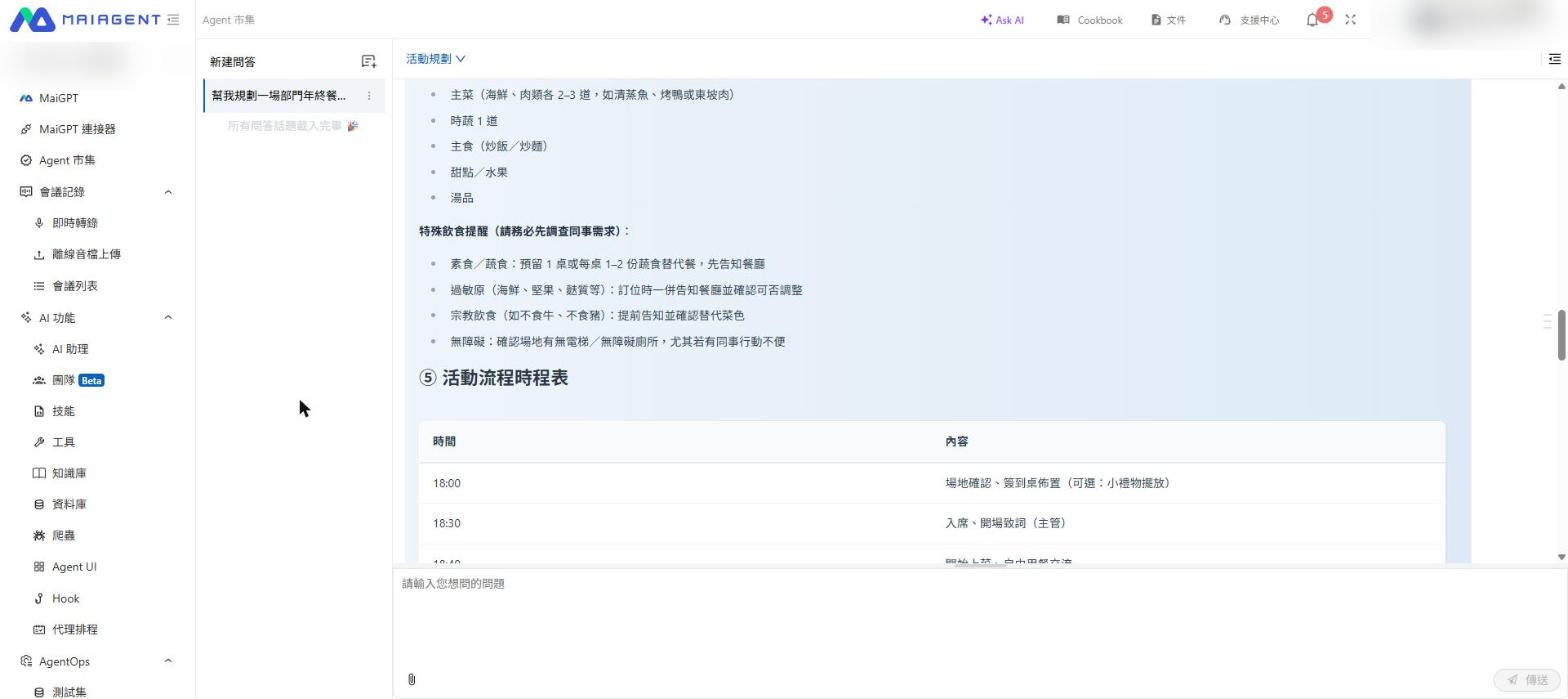This screenshot has width=1568, height=699.
Task: Click the 資料庫 database icon
Action: click(39, 504)
